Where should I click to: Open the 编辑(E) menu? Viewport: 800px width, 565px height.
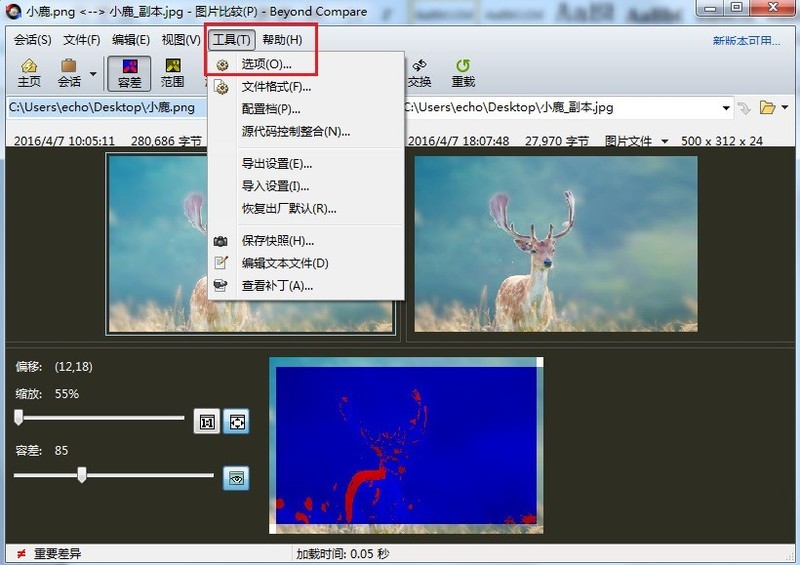tap(131, 39)
